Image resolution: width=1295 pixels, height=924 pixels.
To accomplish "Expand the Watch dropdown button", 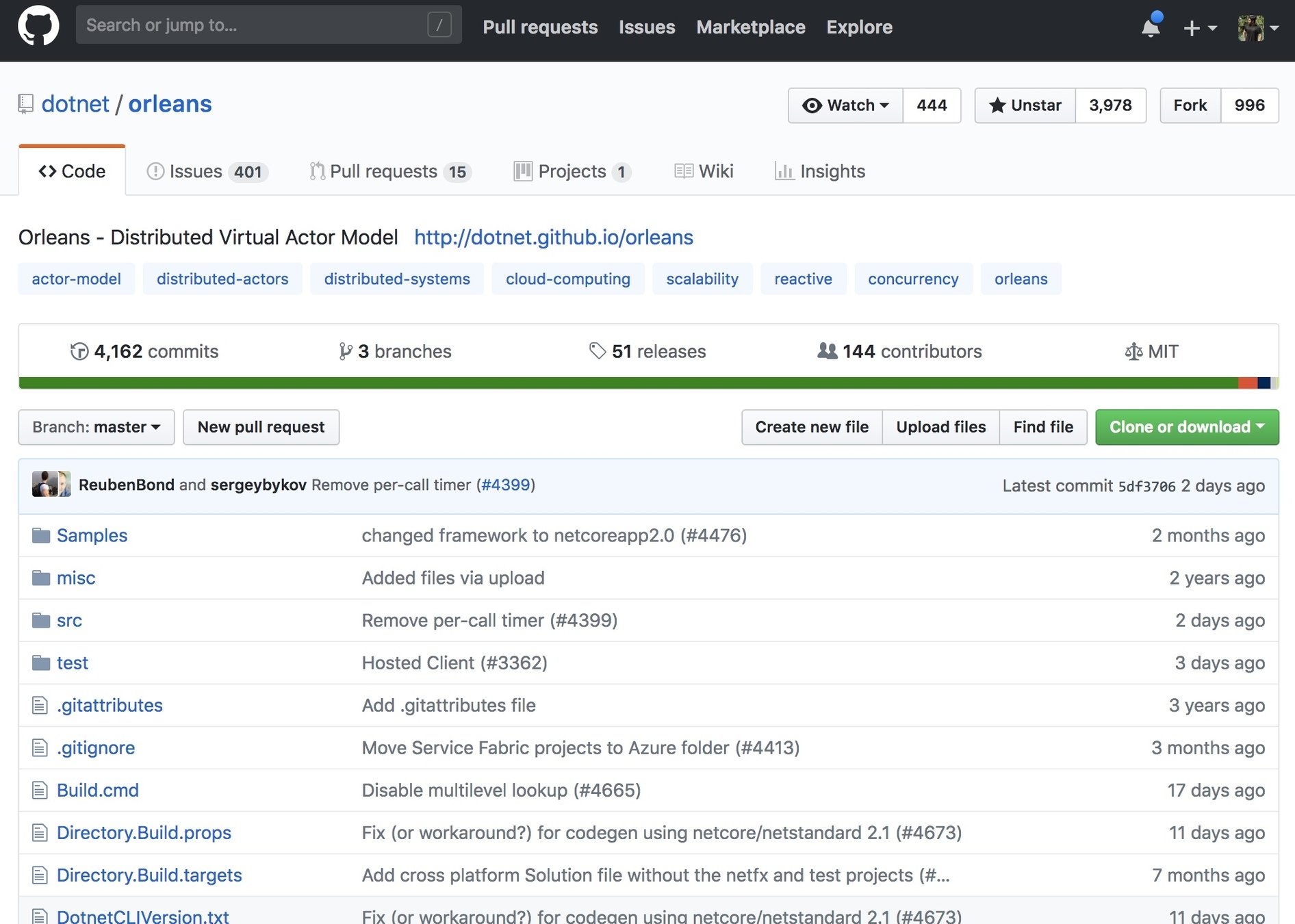I will [845, 105].
